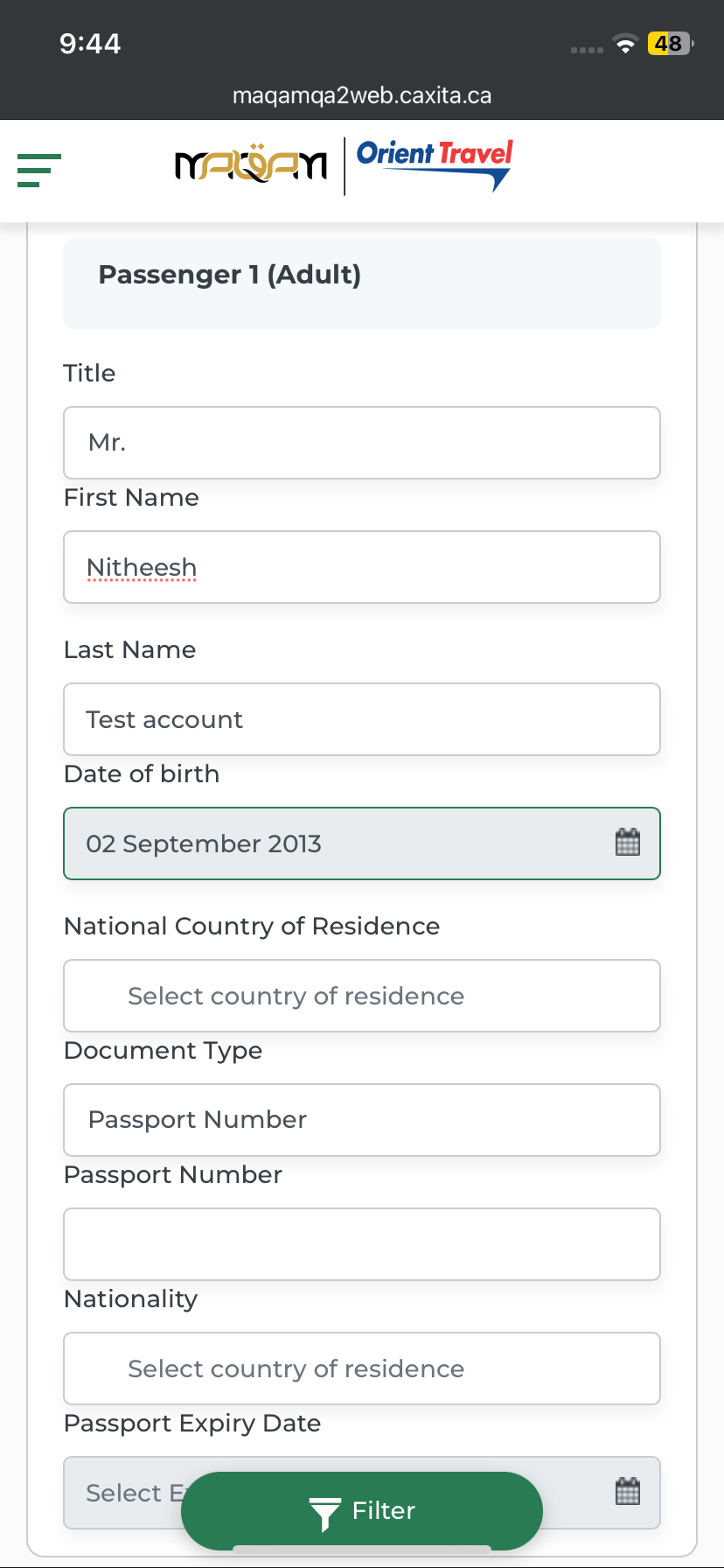Image resolution: width=724 pixels, height=1568 pixels.
Task: Open the hamburger menu icon
Action: coord(39,170)
